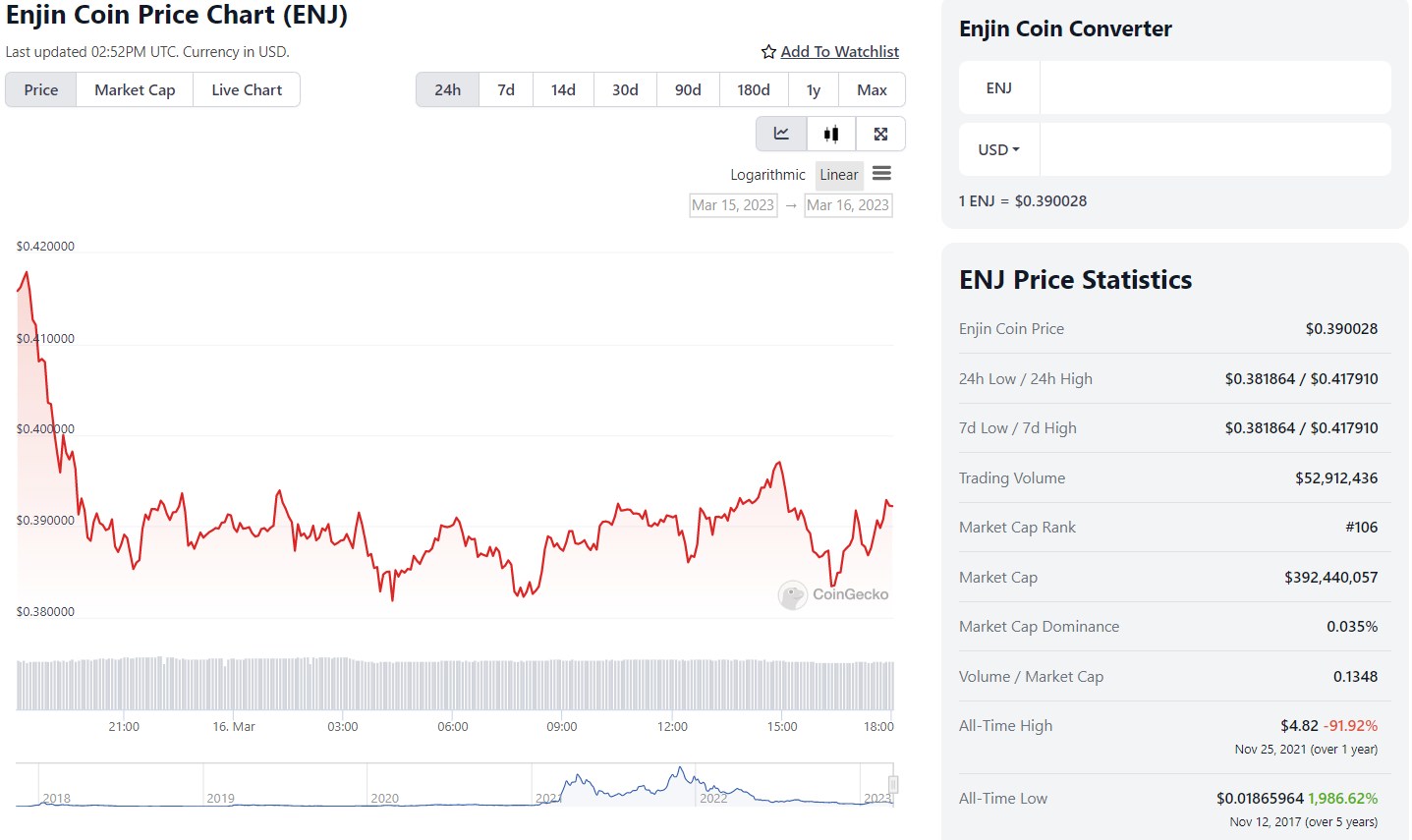Screen dimensions: 1412x840
Task: Focus the ENJ amount input field
Action: coord(1215,87)
